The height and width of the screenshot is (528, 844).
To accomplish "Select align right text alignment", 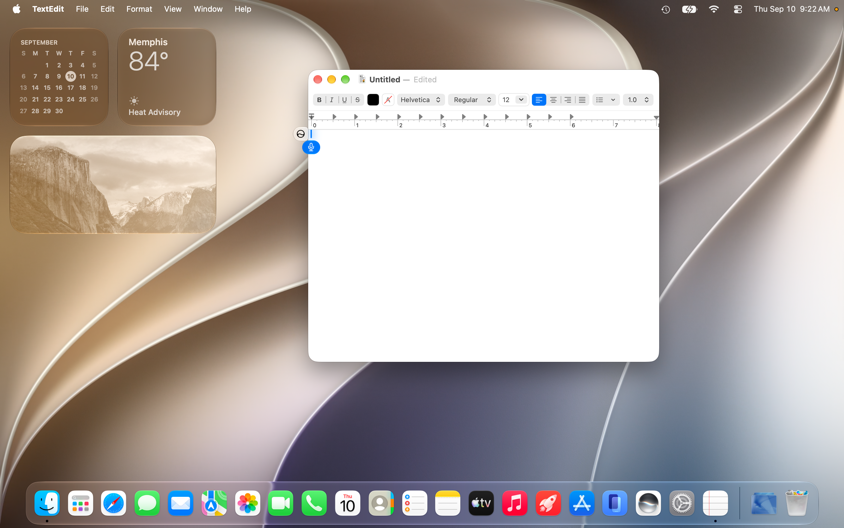I will pos(568,100).
